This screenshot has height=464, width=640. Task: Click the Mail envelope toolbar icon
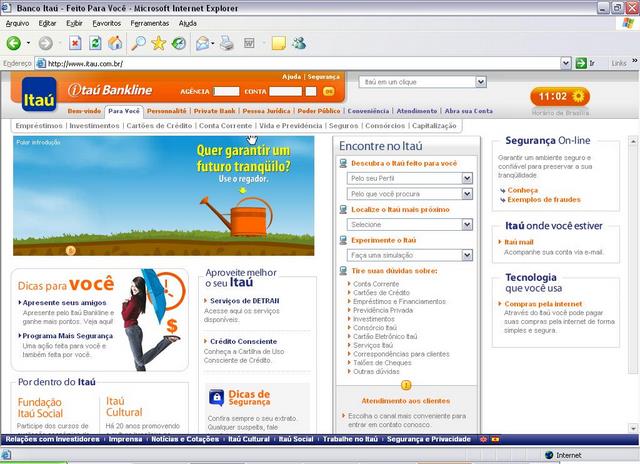tap(202, 43)
